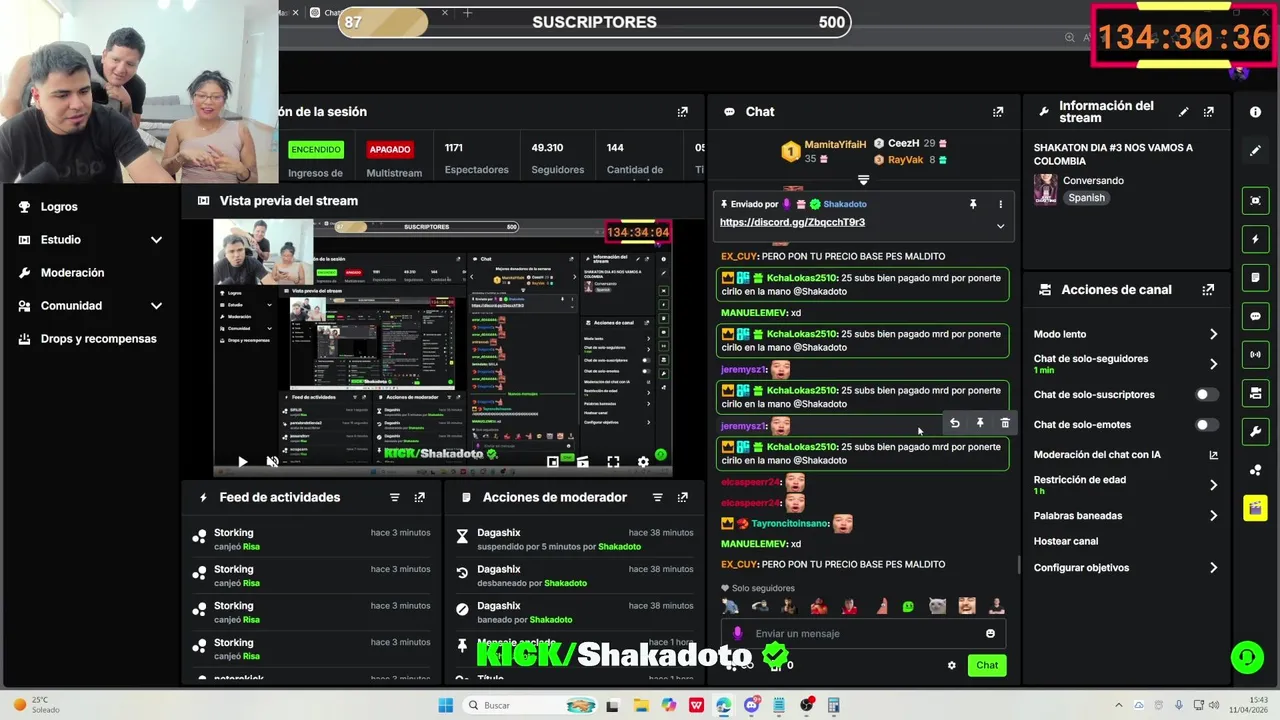The width and height of the screenshot is (1280, 720).
Task: Open the weather widget showing 25°C
Action: pyautogui.click(x=35, y=705)
